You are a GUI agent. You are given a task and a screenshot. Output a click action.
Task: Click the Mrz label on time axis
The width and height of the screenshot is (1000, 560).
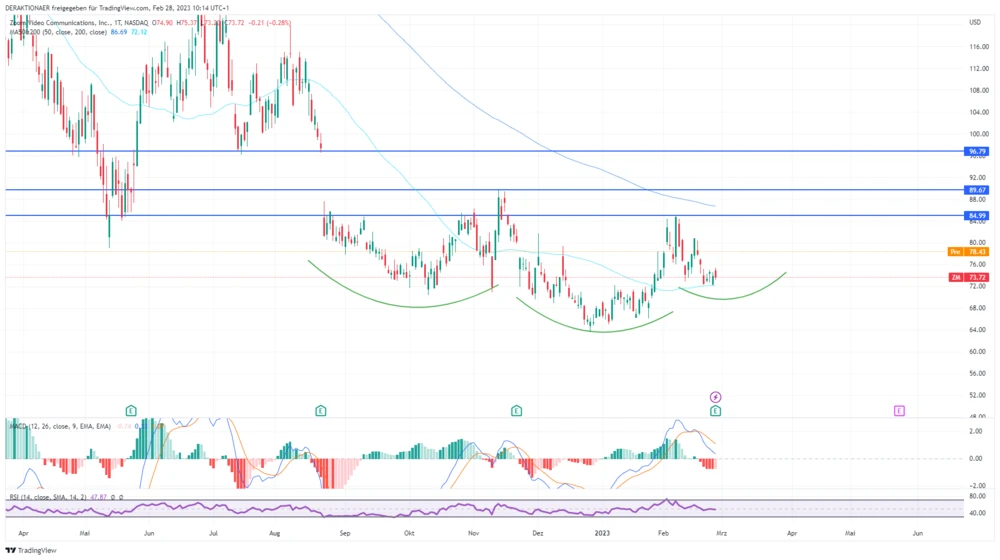pos(721,533)
